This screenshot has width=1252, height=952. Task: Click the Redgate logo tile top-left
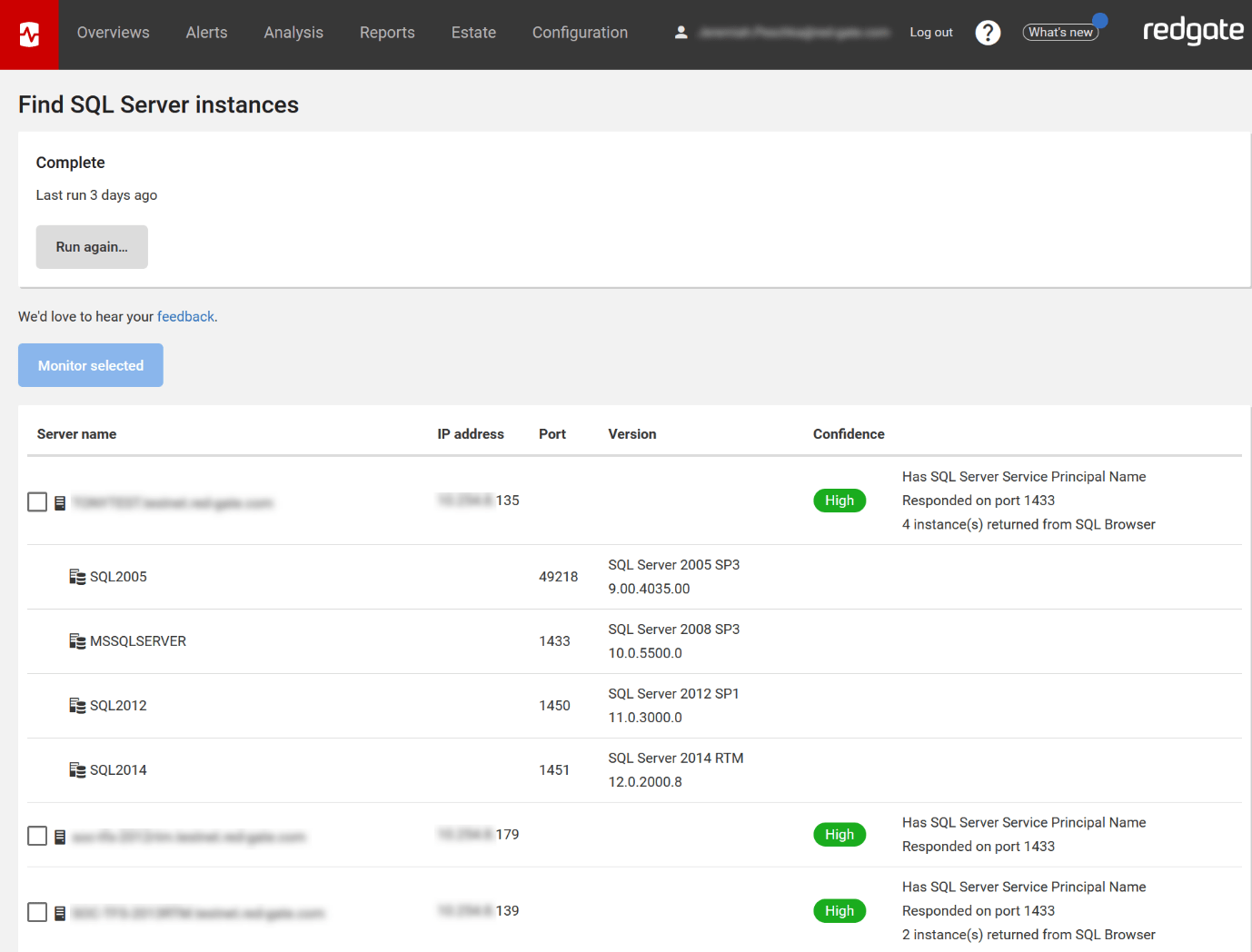(29, 35)
